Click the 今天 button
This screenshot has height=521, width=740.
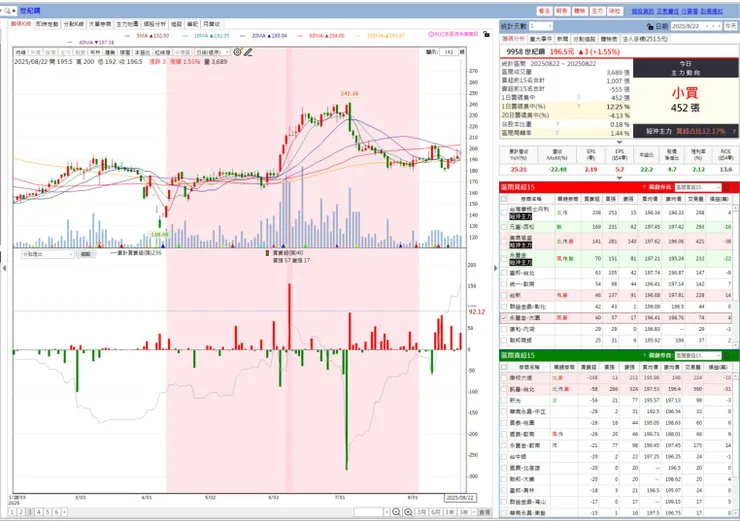click(x=731, y=26)
